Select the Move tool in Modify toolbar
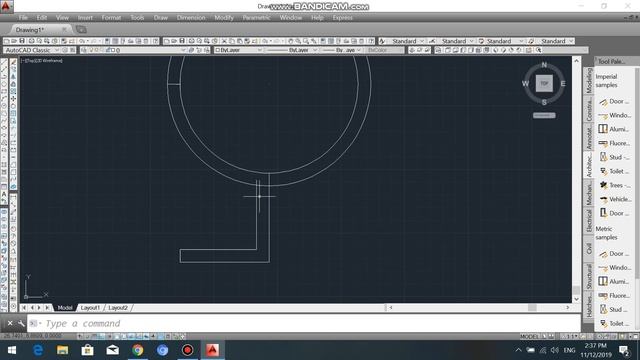The image size is (640, 360). click(x=13, y=98)
